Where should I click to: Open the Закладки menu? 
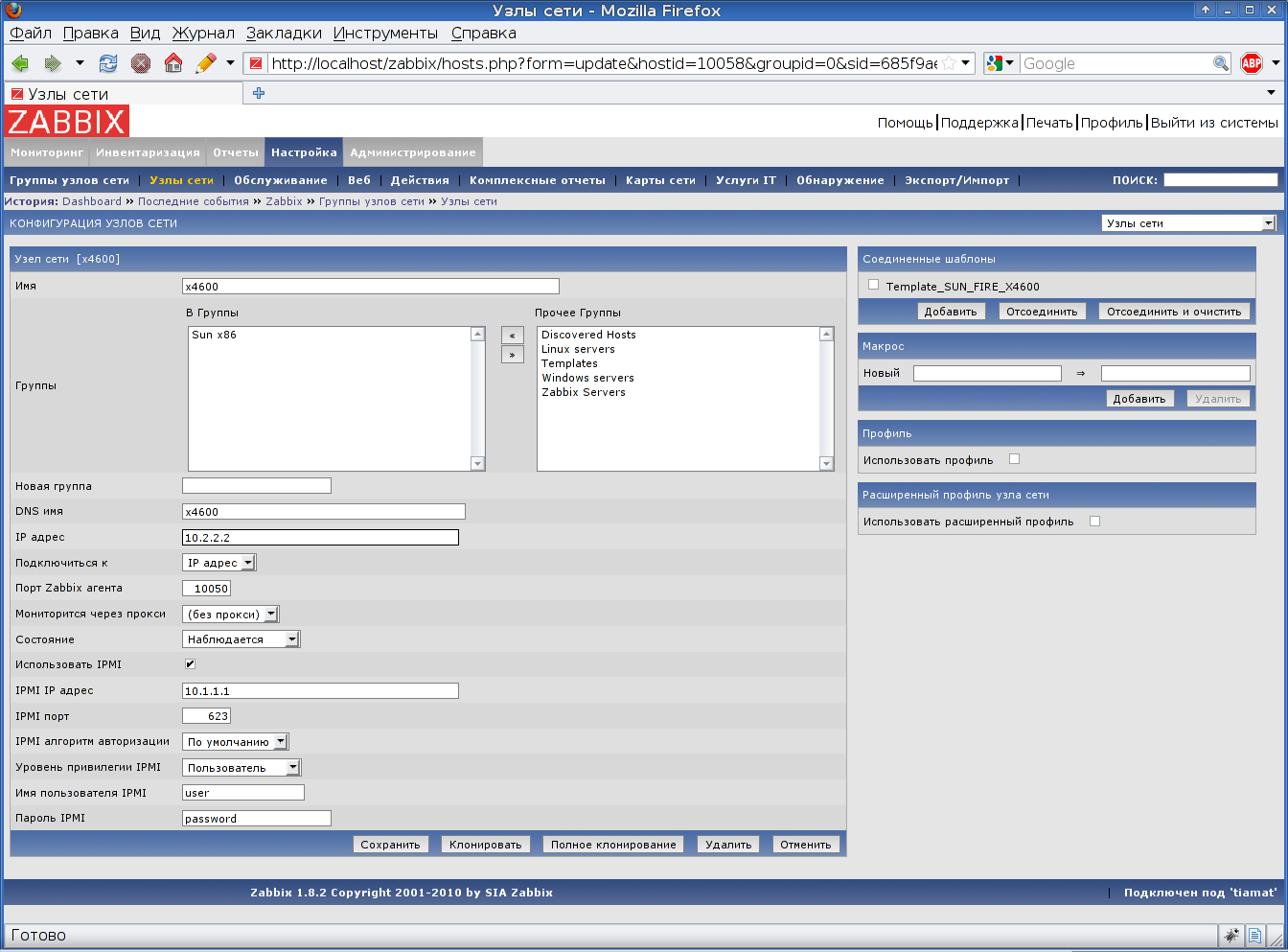click(x=284, y=33)
